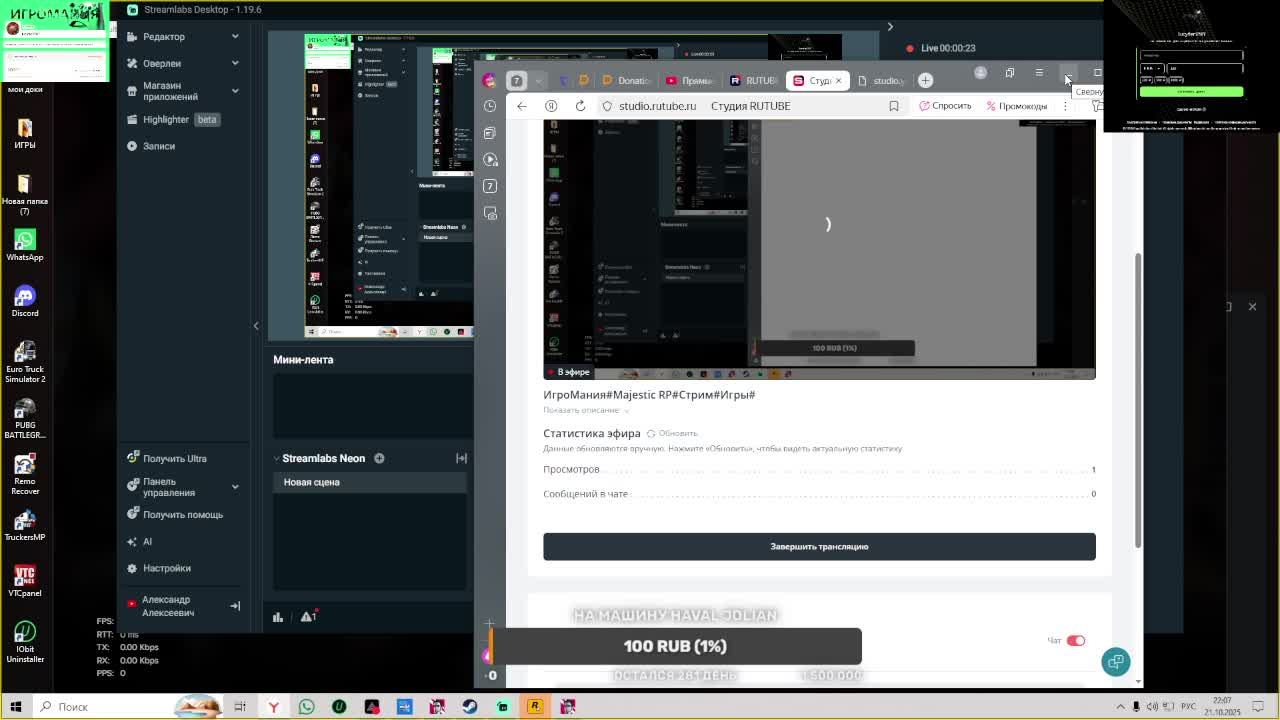Viewport: 1280px width, 720px height.
Task: Open the browser profile avatar
Action: pos(980,73)
